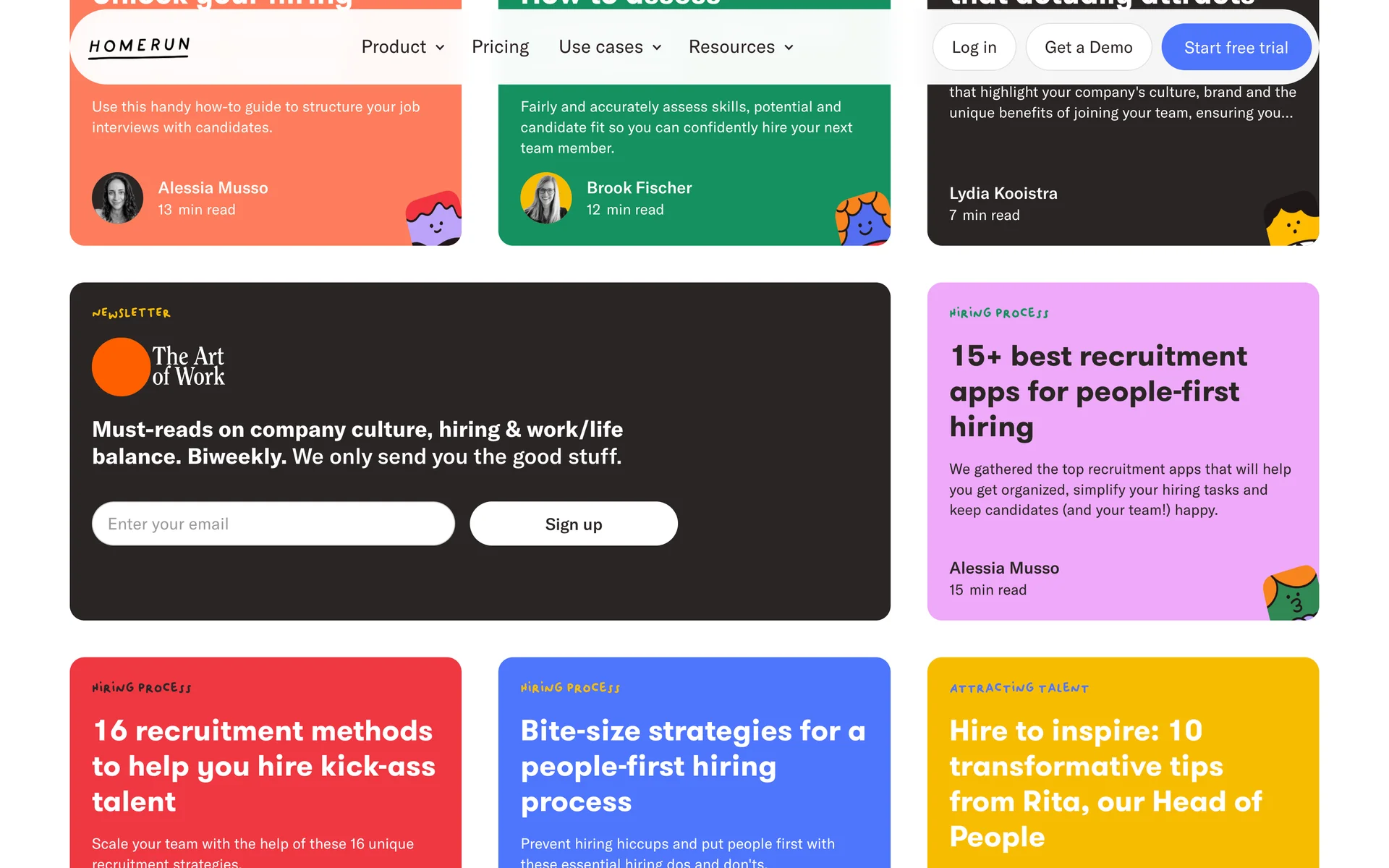Image resolution: width=1389 pixels, height=868 pixels.
Task: Read Bite-size strategies for people-first hiring
Action: click(692, 766)
